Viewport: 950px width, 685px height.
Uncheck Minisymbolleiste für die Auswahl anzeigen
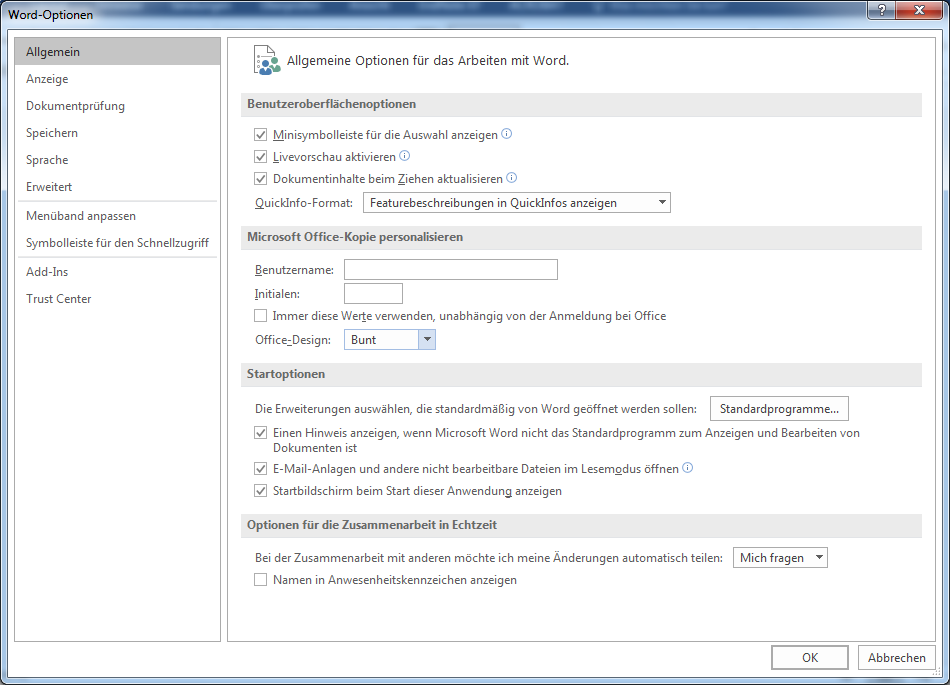(x=261, y=134)
